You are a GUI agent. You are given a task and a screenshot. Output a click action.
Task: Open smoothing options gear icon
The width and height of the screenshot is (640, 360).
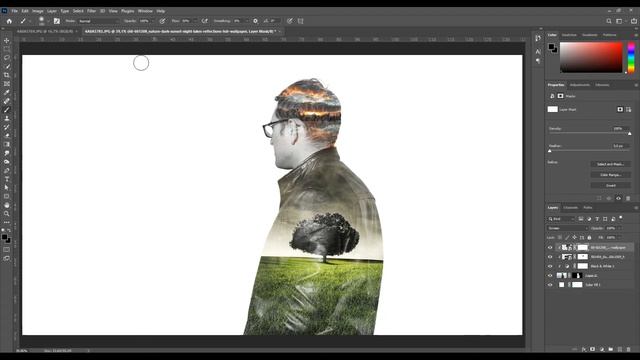(256, 21)
